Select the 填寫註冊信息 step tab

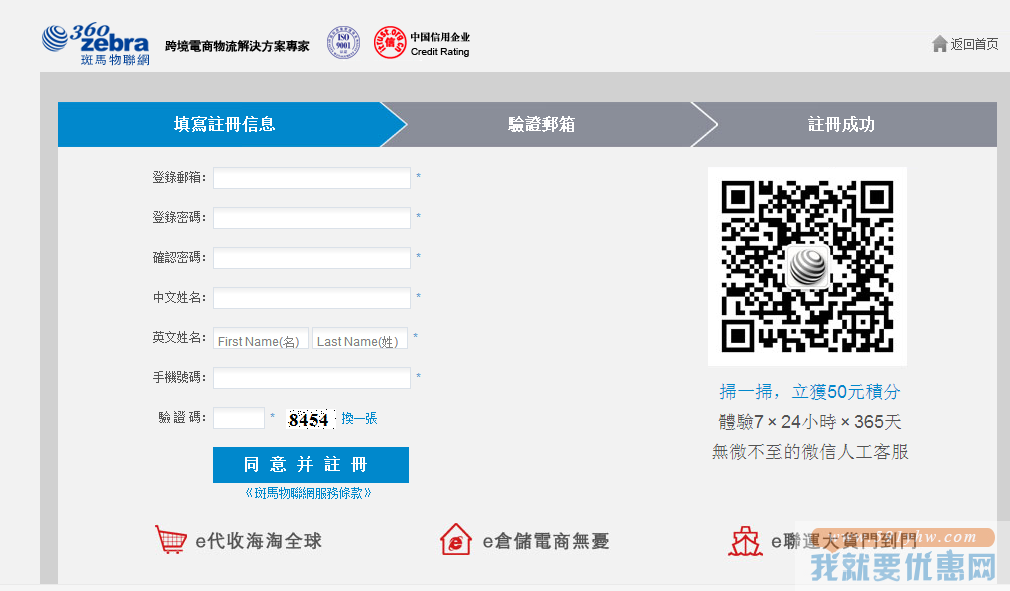pyautogui.click(x=224, y=124)
